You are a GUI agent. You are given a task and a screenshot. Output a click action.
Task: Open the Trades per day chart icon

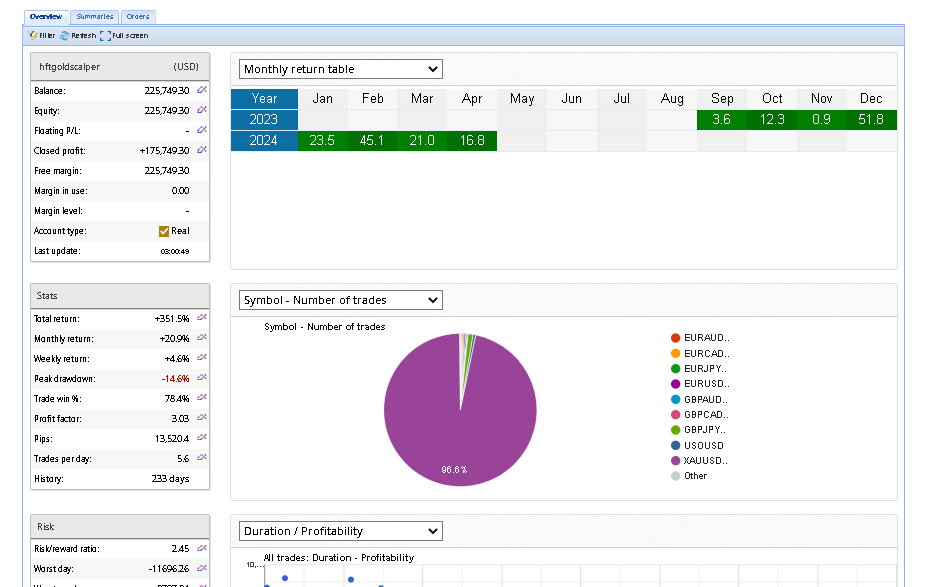coord(201,457)
